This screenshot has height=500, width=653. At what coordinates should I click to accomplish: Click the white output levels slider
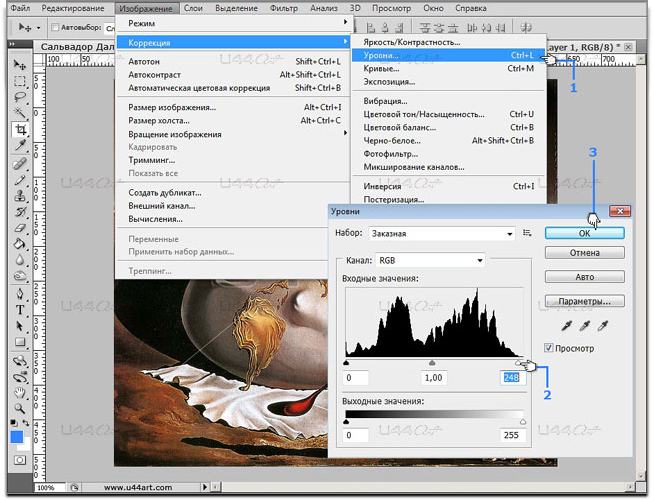pos(523,422)
